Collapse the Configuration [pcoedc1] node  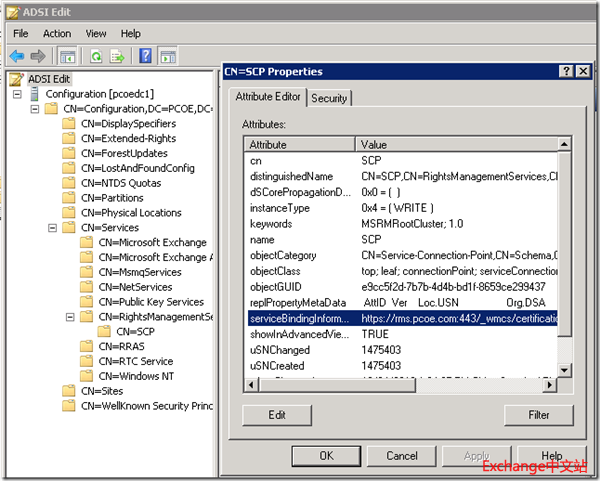tap(18, 94)
